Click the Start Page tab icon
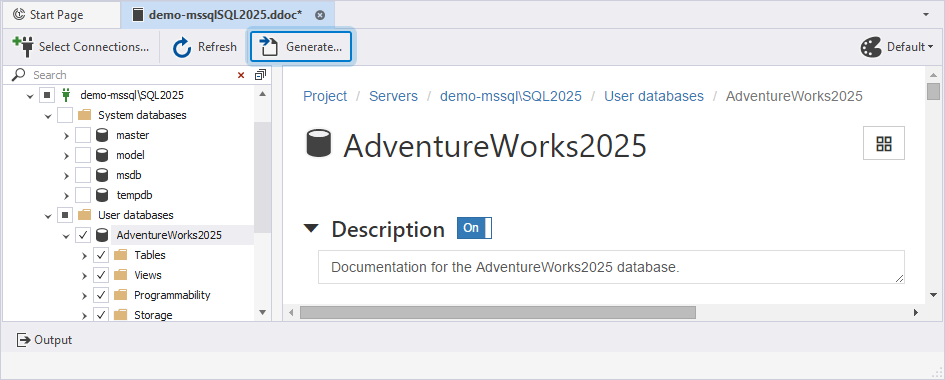The width and height of the screenshot is (945, 380). pyautogui.click(x=19, y=14)
